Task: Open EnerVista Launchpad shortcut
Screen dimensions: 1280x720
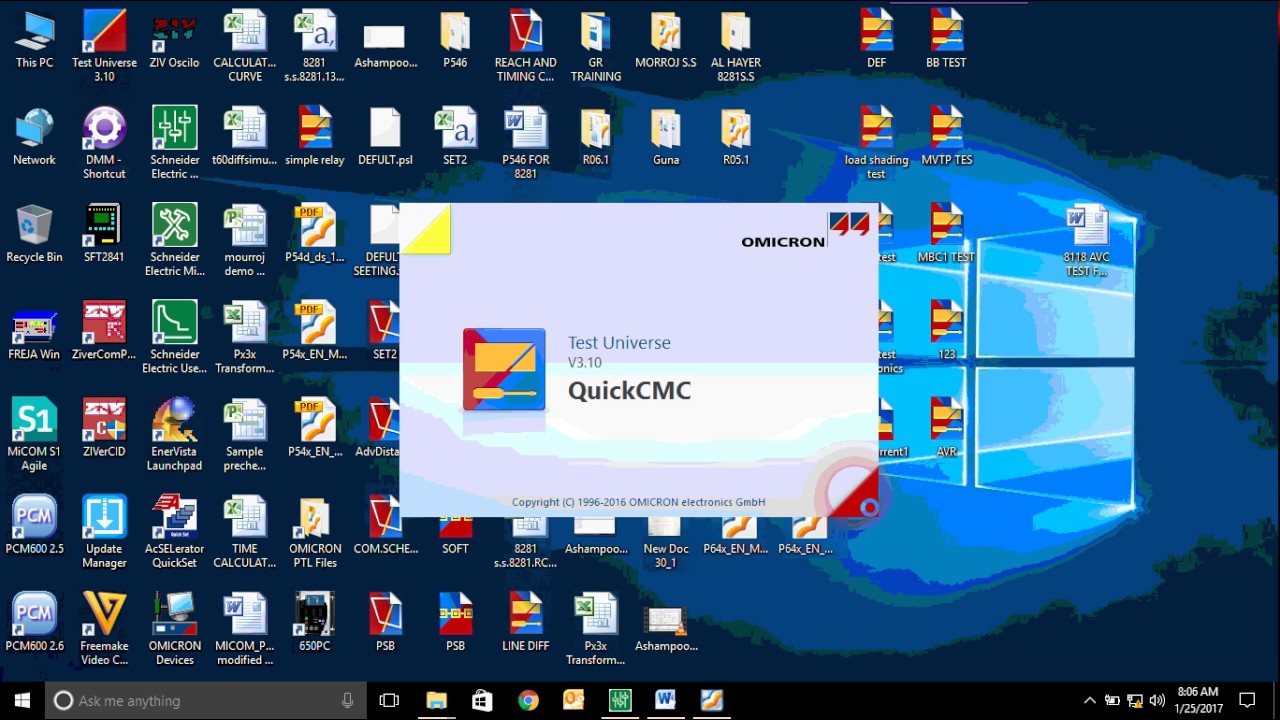Action: click(174, 434)
